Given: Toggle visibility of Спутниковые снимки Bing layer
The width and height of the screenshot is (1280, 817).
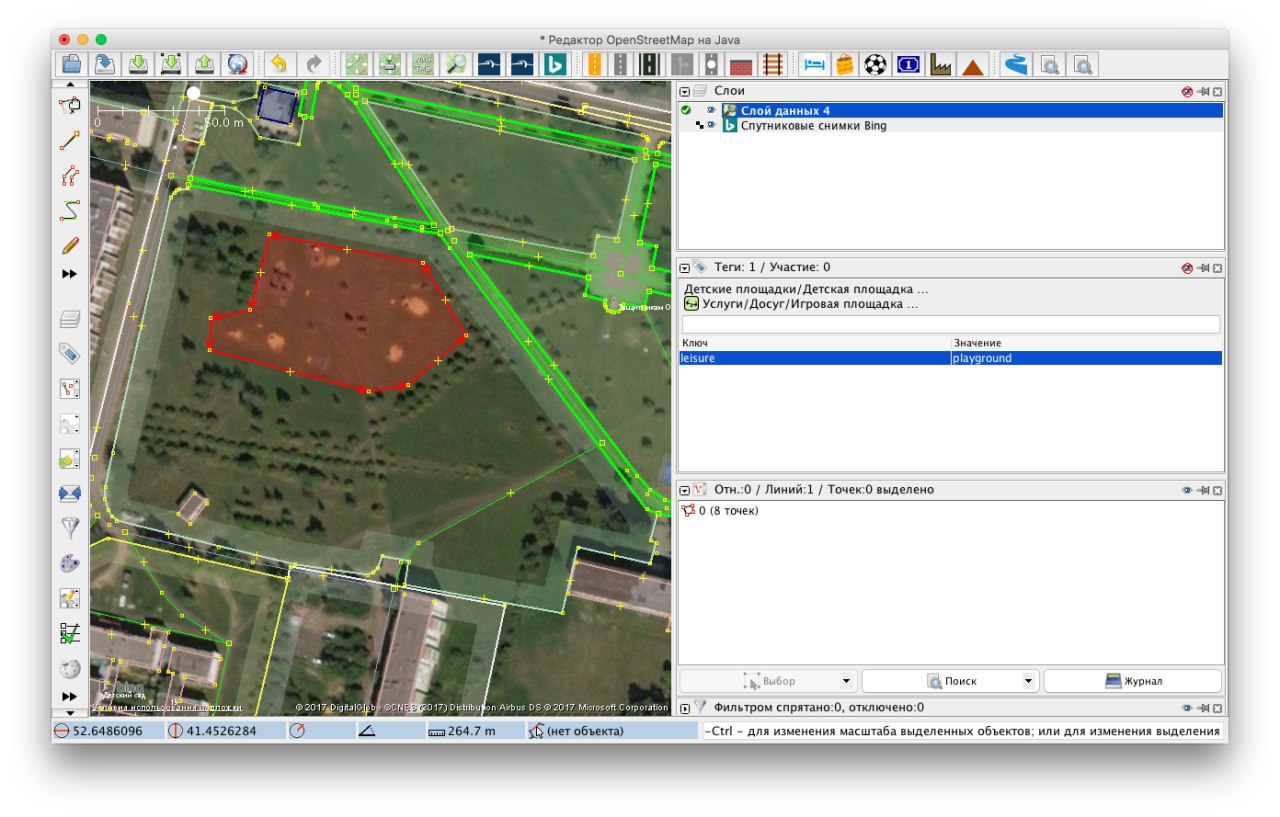Looking at the screenshot, I should pyautogui.click(x=712, y=126).
